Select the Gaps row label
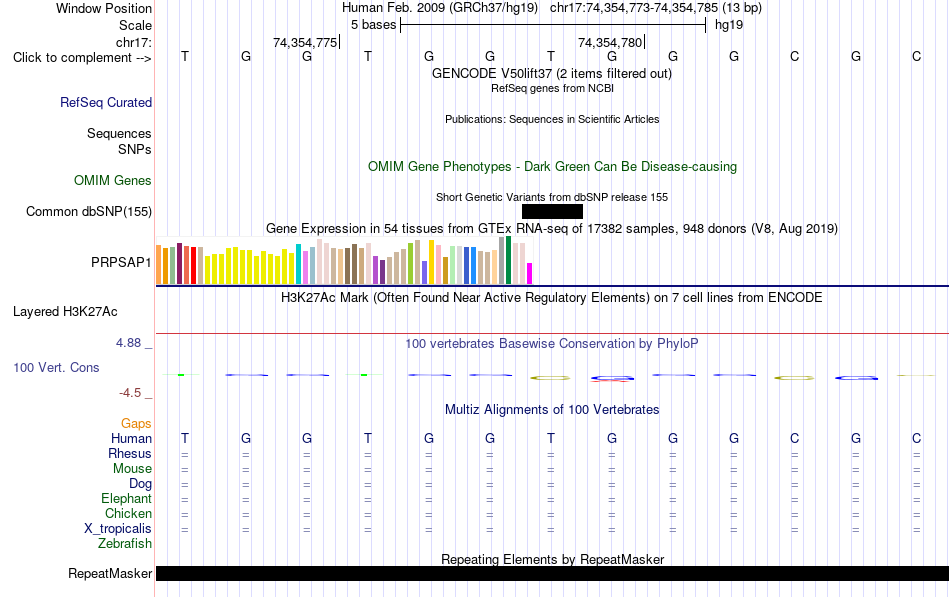 136,423
